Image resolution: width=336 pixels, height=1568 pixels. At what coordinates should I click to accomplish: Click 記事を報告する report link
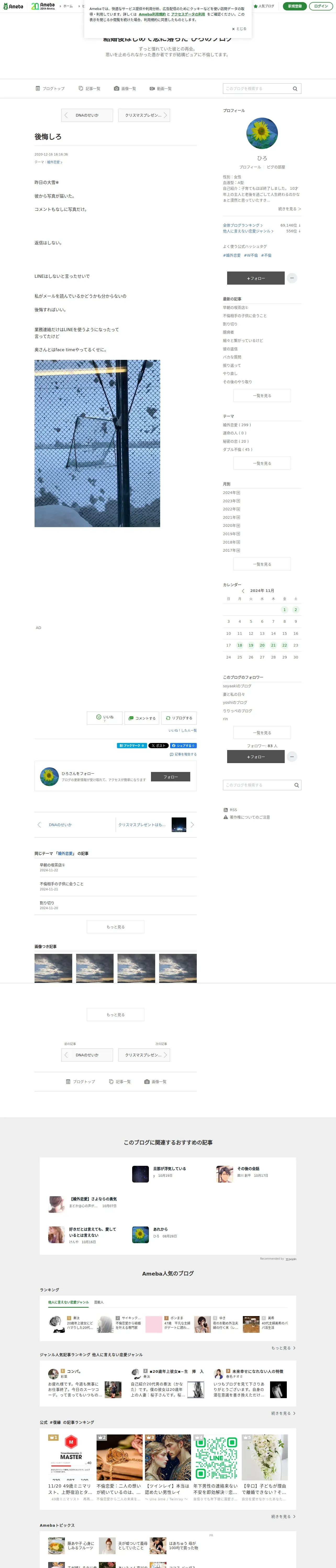pos(183,754)
